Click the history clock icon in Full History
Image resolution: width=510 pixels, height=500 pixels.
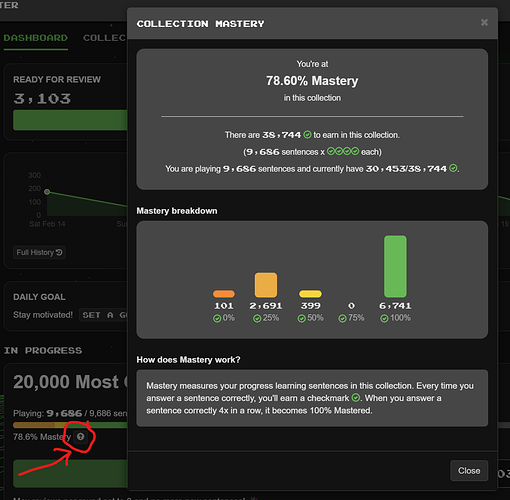(x=59, y=252)
